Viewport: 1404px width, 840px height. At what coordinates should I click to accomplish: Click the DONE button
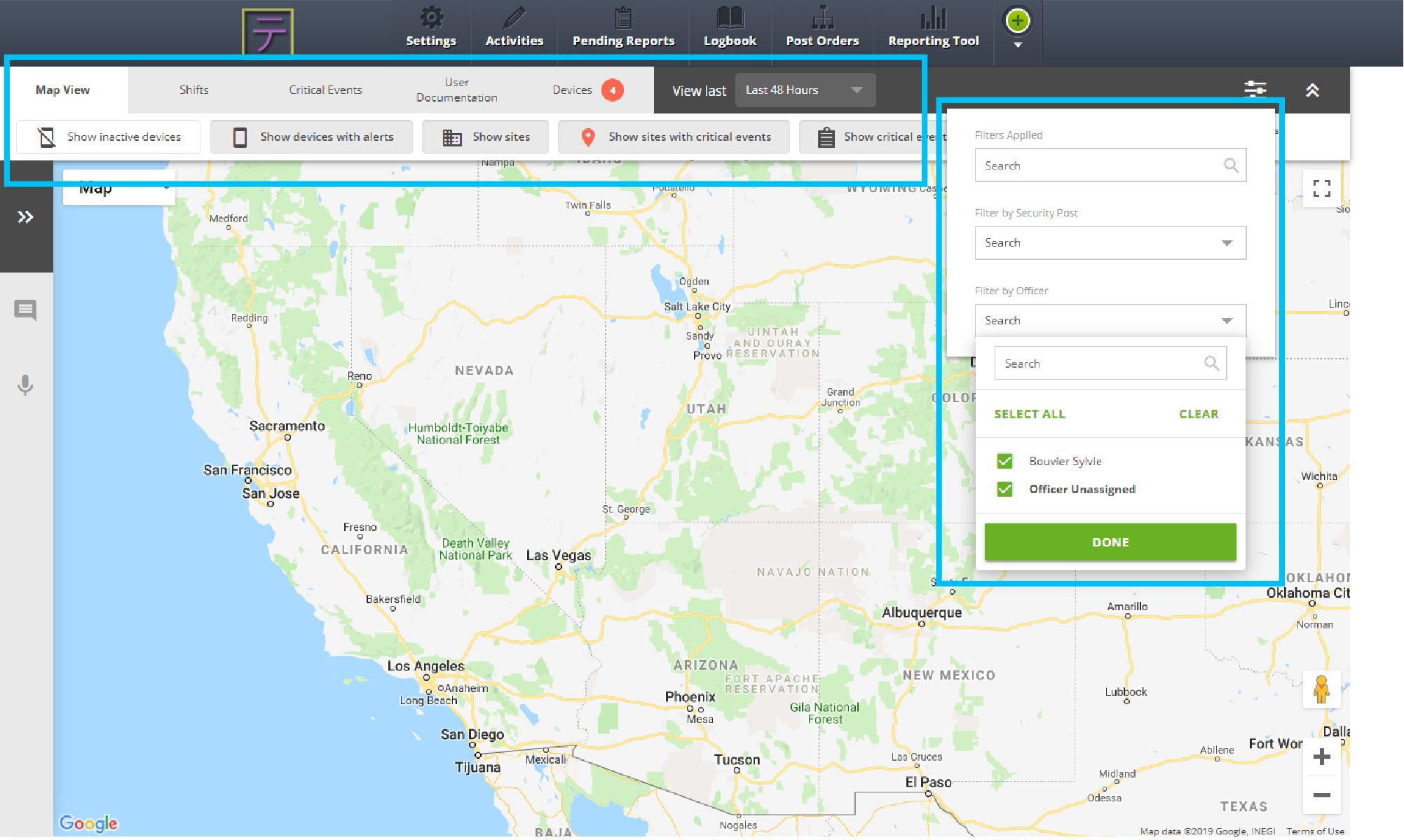point(1110,542)
